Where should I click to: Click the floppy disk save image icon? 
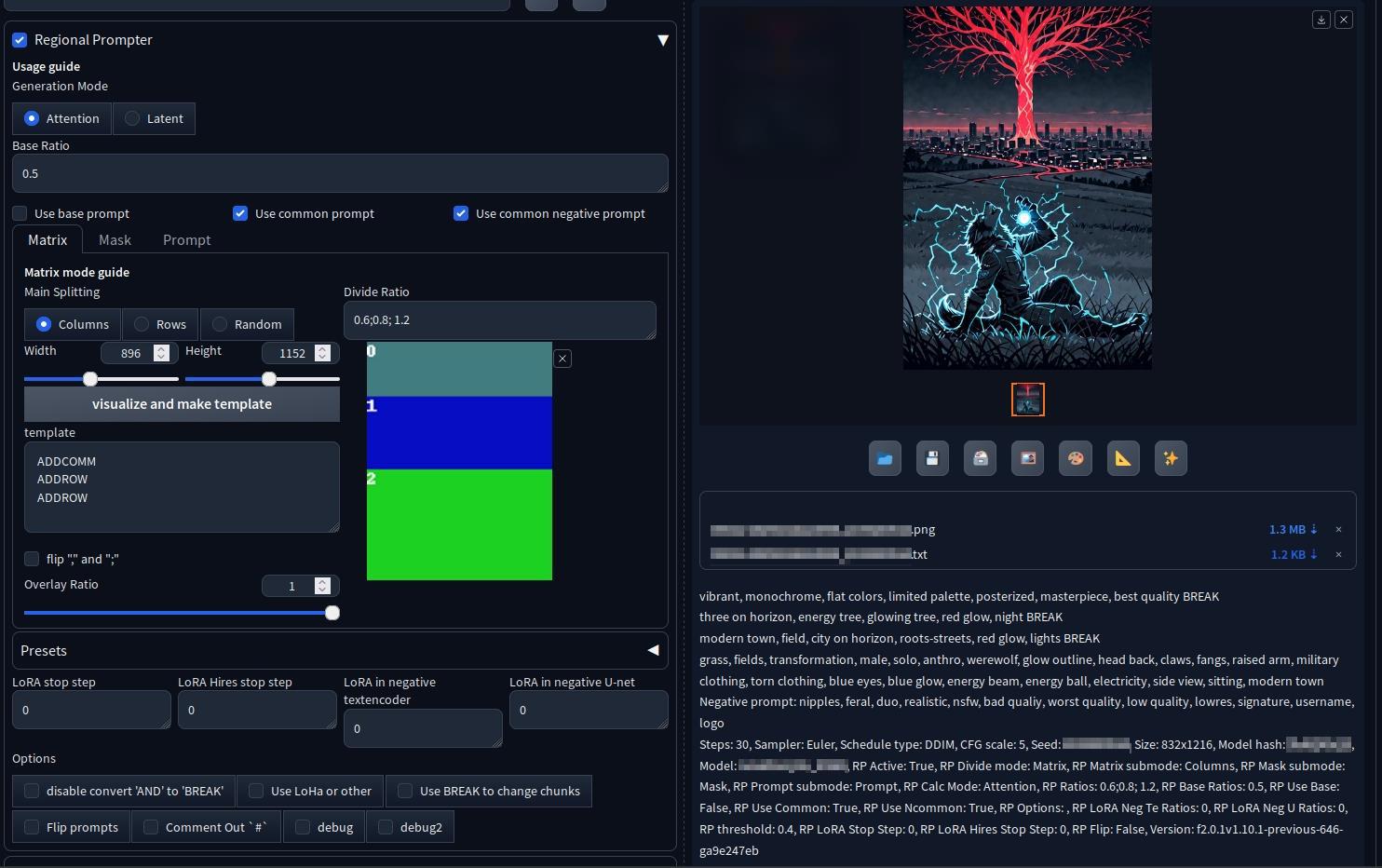(x=932, y=458)
